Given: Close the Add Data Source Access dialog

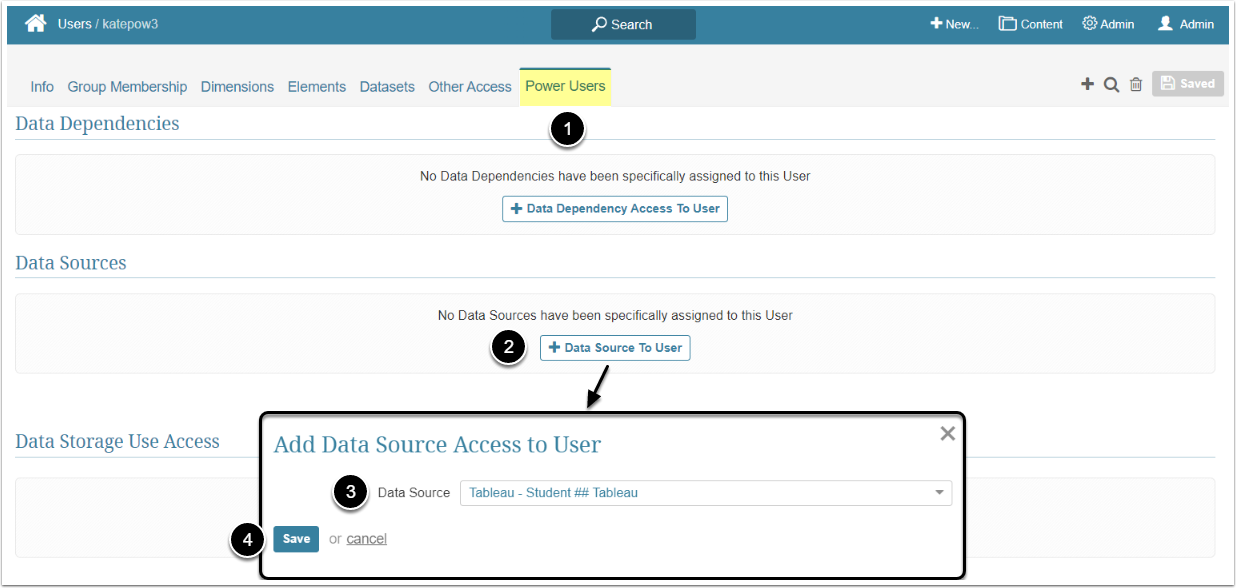Looking at the screenshot, I should tap(947, 433).
